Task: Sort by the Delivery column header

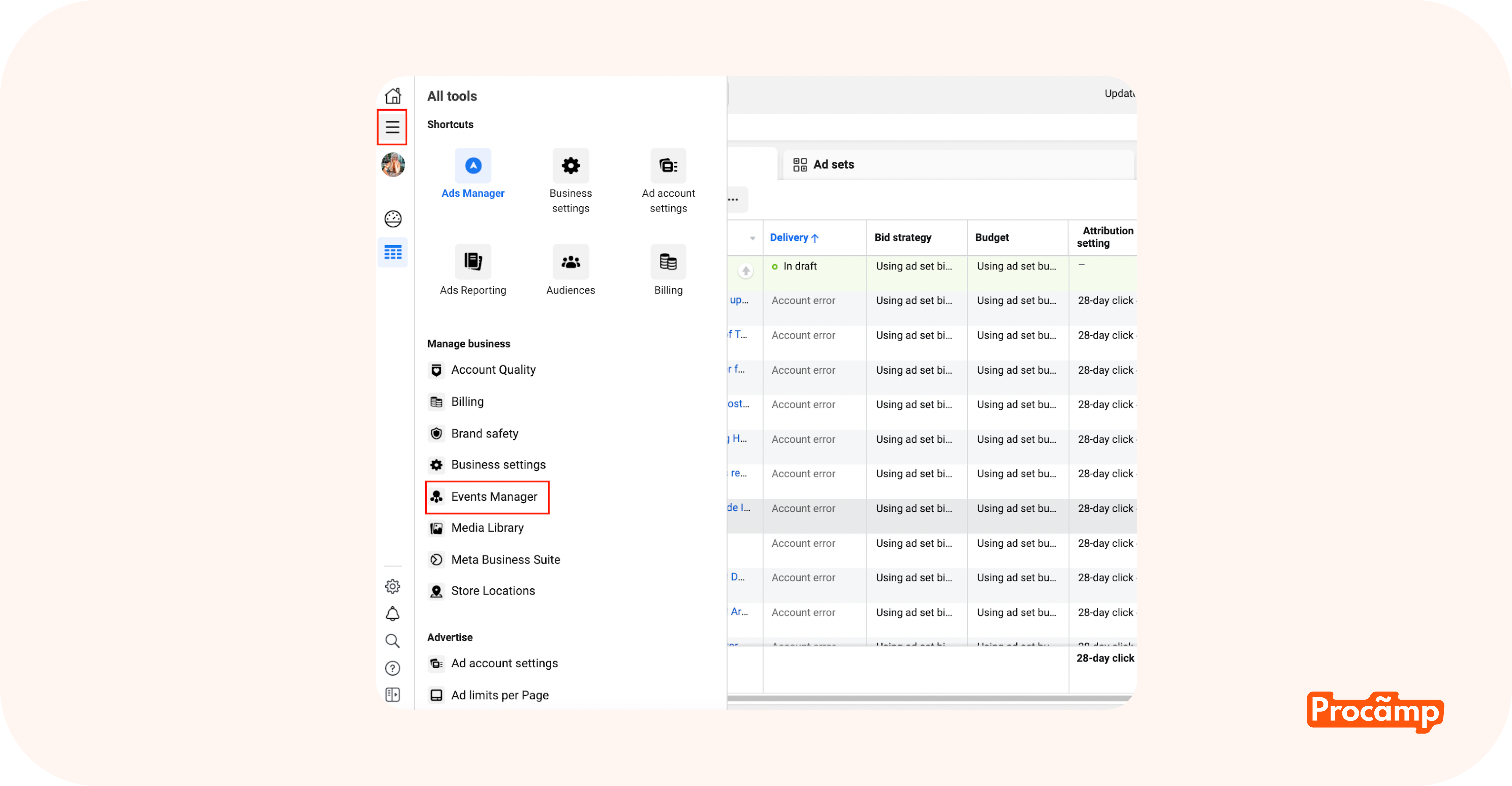Action: [x=794, y=238]
